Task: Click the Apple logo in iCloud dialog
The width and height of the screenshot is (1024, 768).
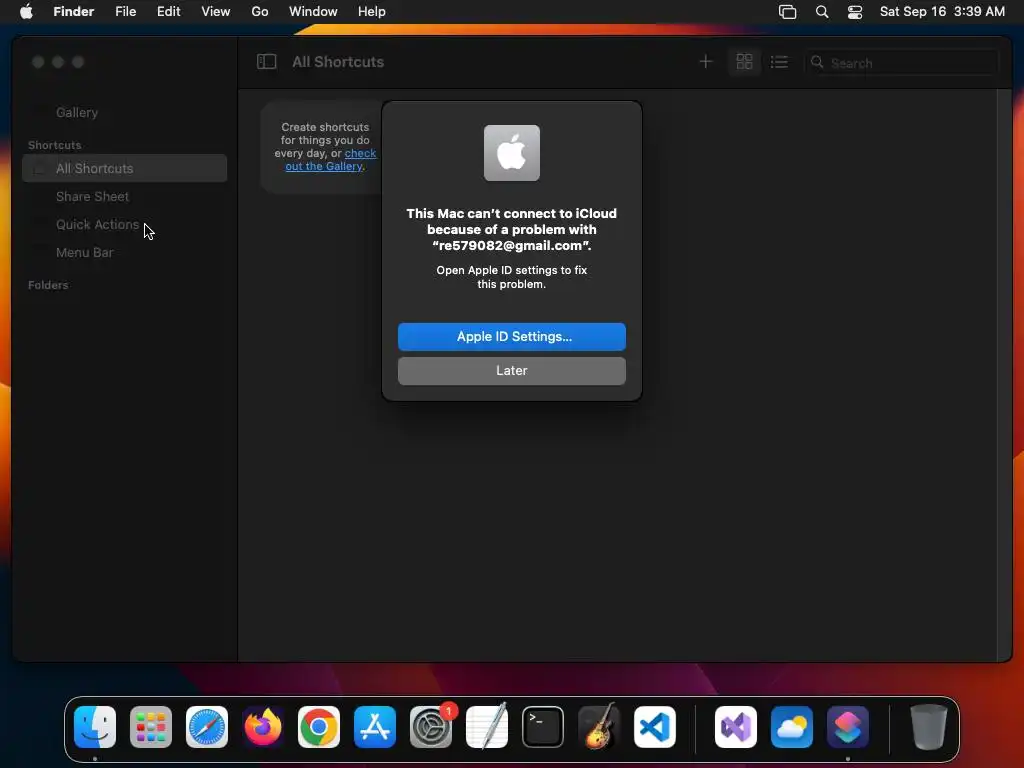Action: coord(512,153)
